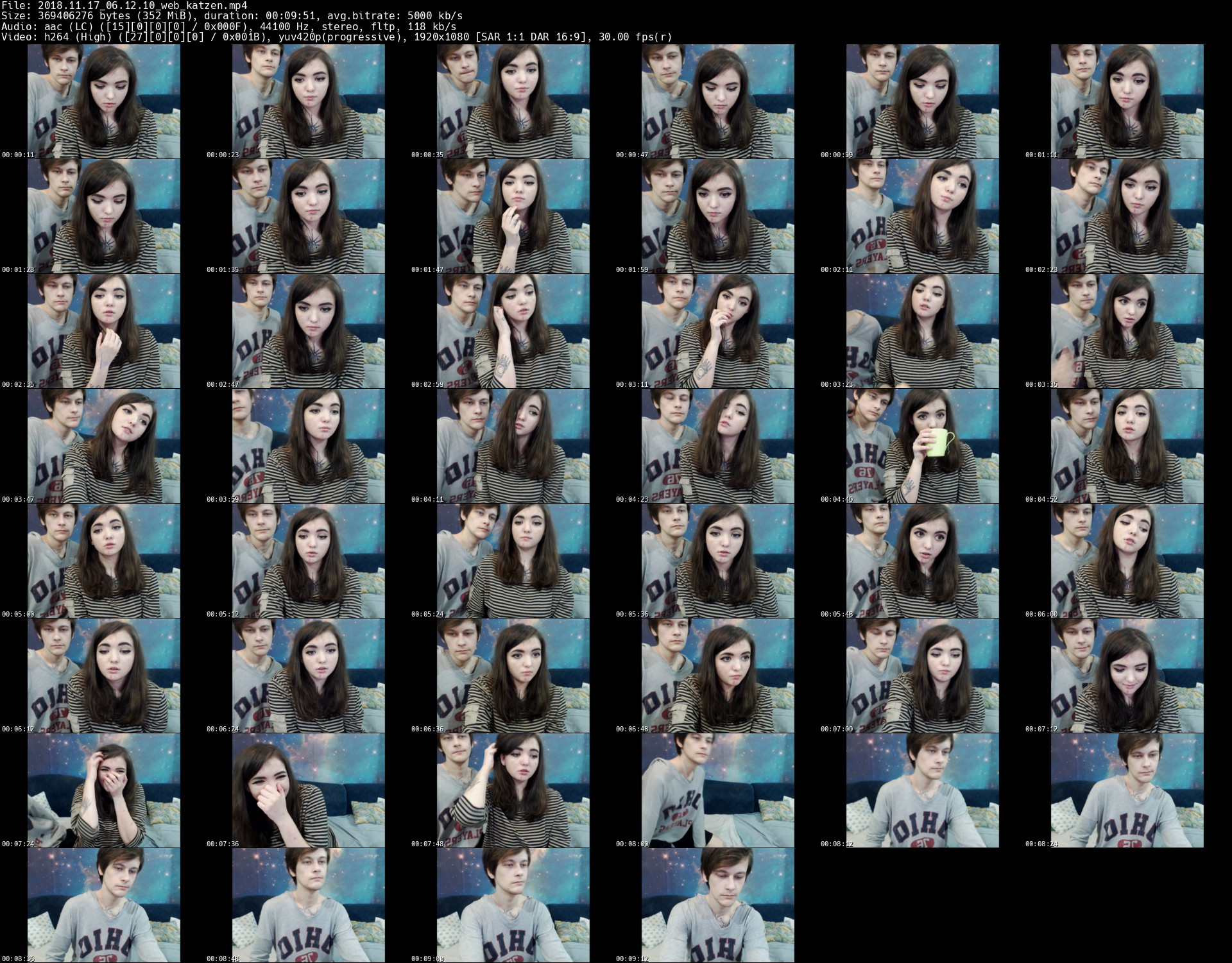Viewport: 1232px width, 963px height.
Task: Open the thumbnail stamped 00:00:11
Action: pos(103,101)
